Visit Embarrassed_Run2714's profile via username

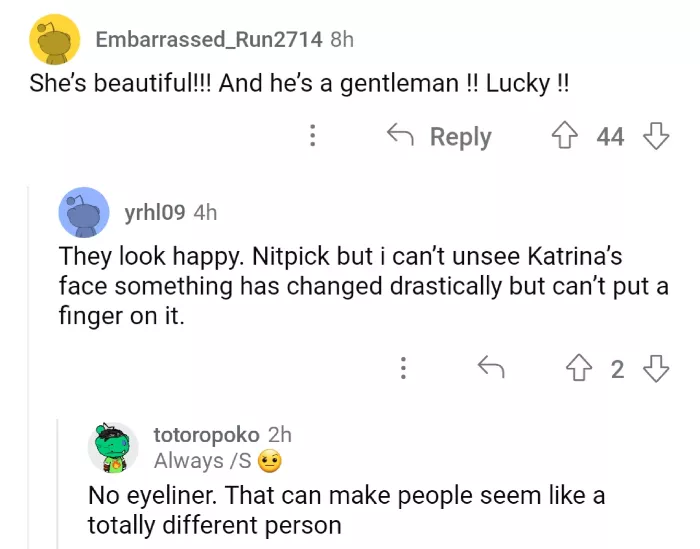pos(208,40)
